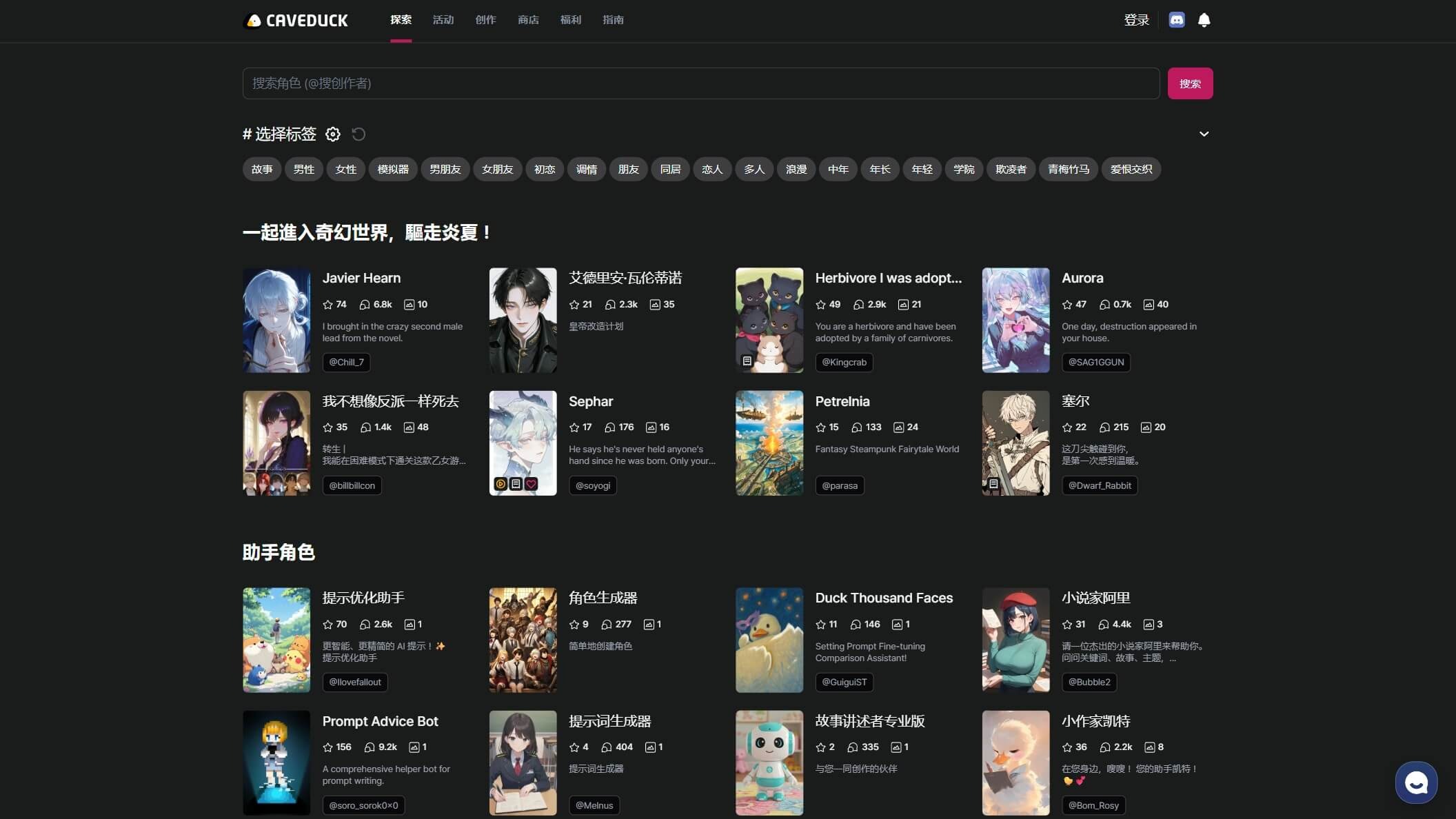Open the Aurora character thumbnail
The image size is (1456, 819).
tap(1015, 320)
